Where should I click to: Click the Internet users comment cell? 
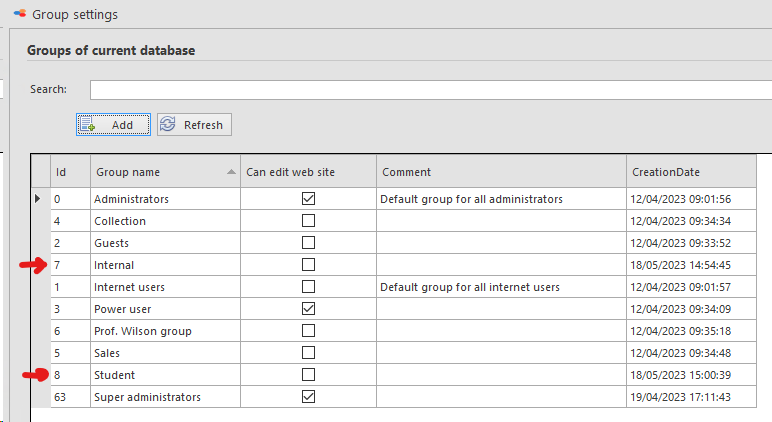501,287
